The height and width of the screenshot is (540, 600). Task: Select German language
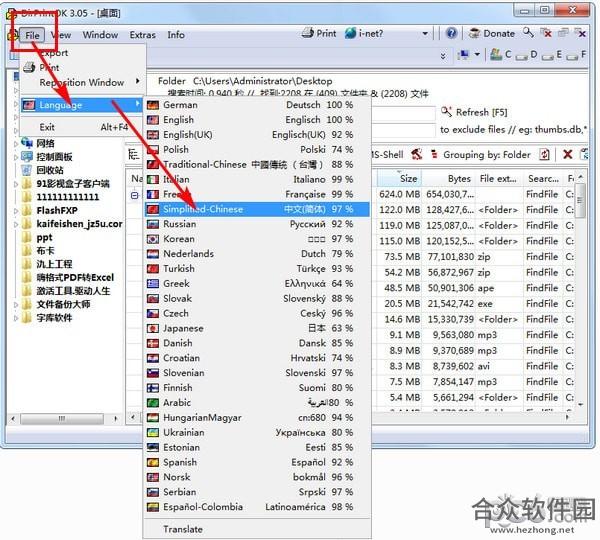point(256,105)
